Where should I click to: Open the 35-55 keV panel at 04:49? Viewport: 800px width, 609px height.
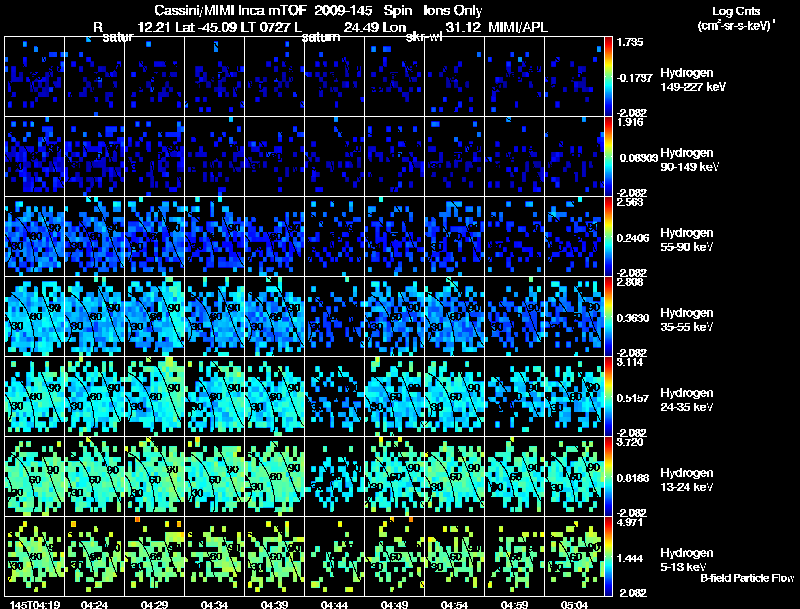pyautogui.click(x=394, y=316)
